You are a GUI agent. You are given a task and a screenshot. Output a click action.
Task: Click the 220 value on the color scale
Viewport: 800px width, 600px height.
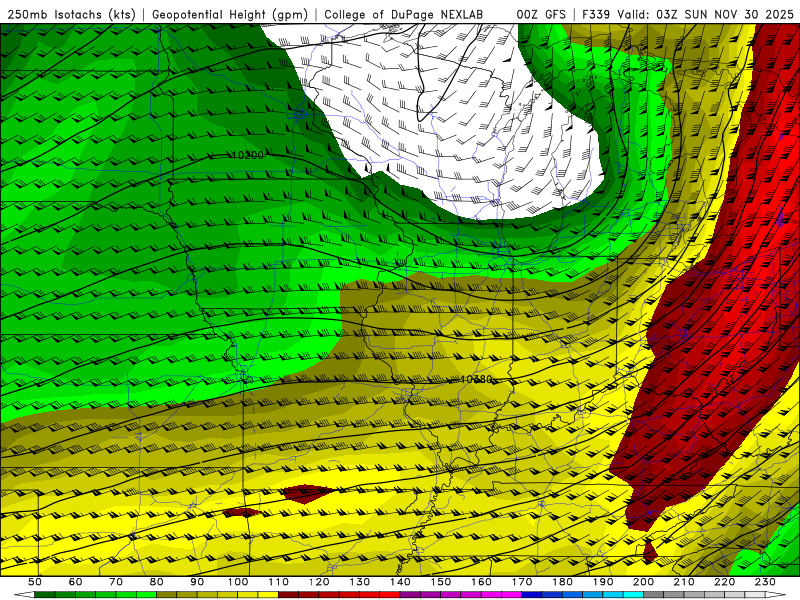pyautogui.click(x=725, y=582)
